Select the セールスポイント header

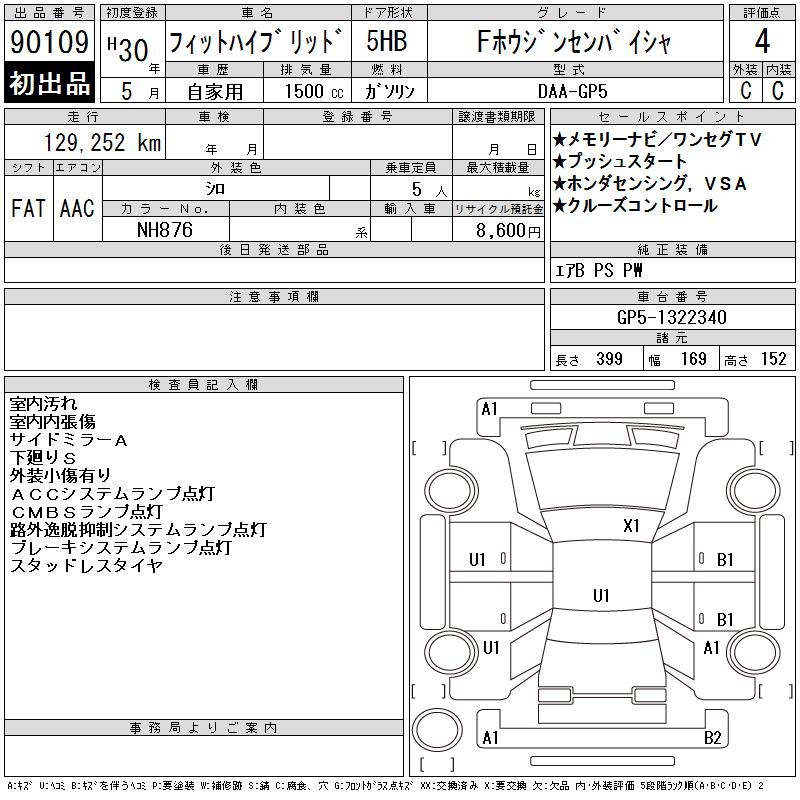(x=672, y=117)
